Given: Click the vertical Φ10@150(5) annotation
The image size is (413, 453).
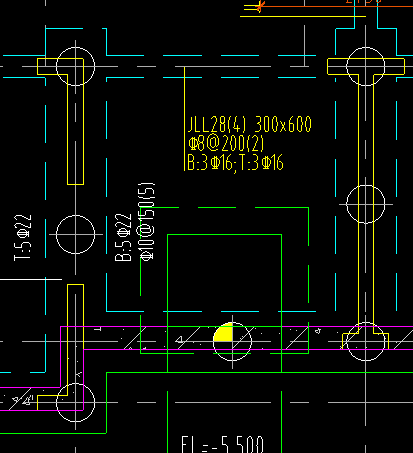Looking at the screenshot, I should pos(147,221).
